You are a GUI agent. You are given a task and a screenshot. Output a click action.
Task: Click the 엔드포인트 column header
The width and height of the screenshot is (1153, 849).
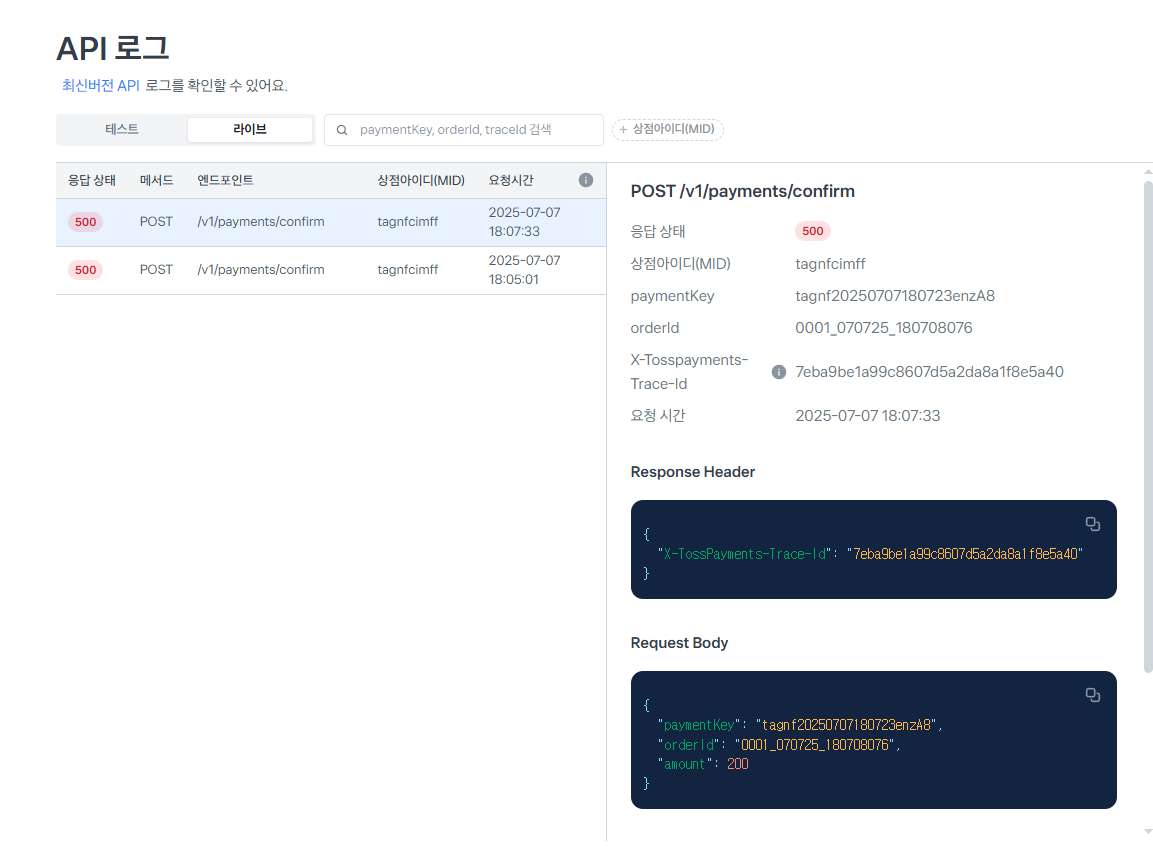[x=225, y=180]
